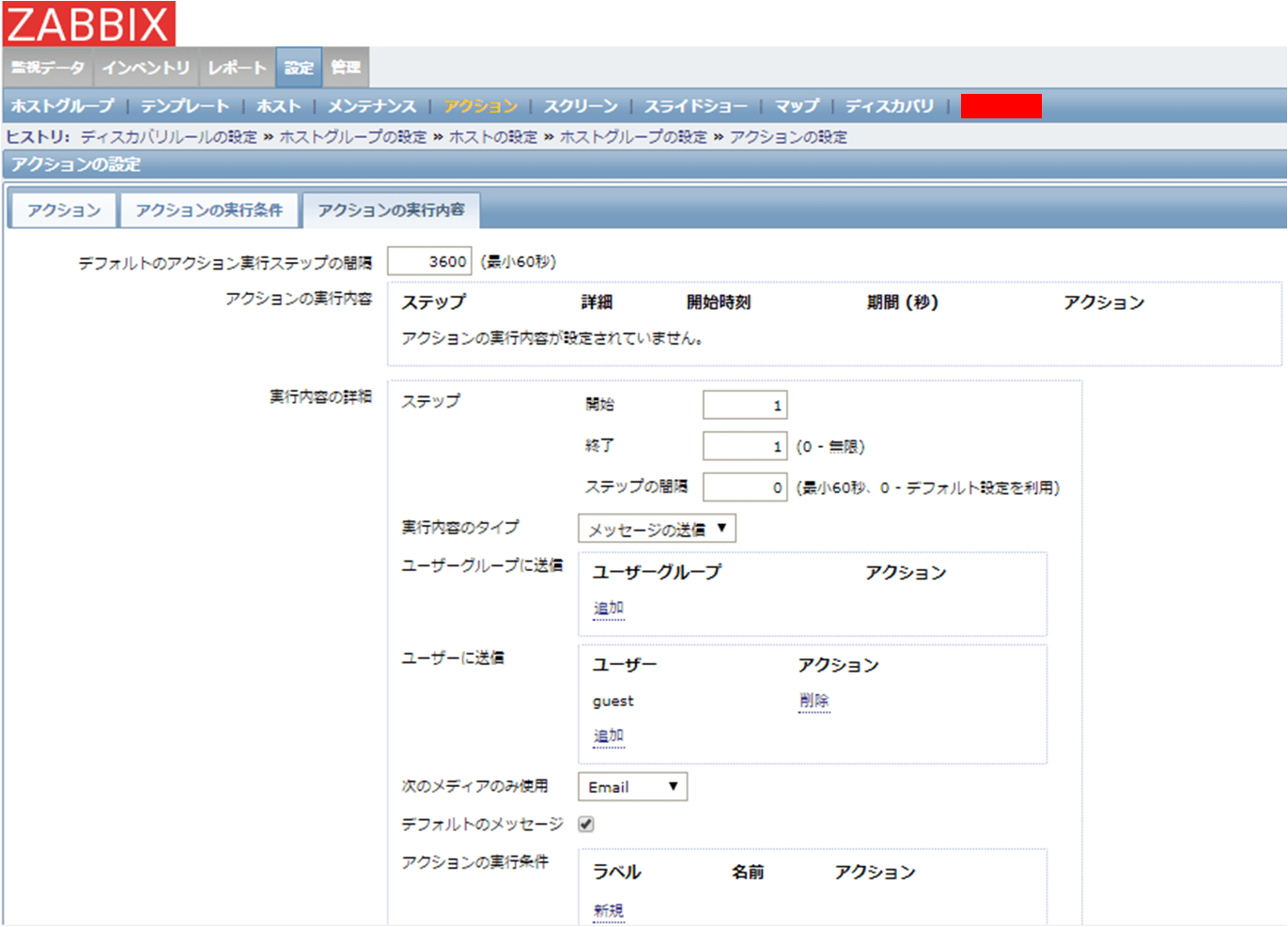Go to ホスト submenu

pos(279,106)
